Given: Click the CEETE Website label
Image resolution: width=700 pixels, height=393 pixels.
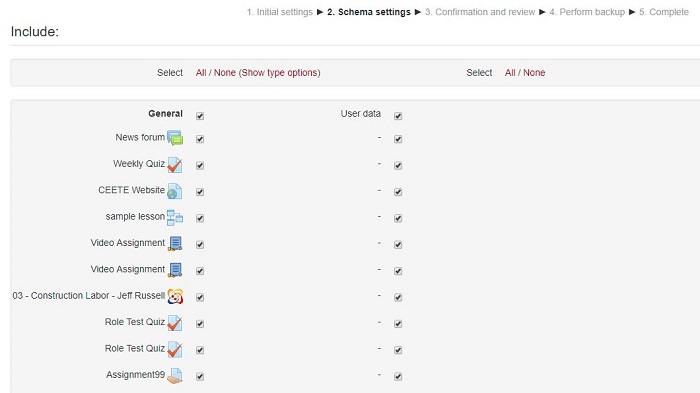Looking at the screenshot, I should click(132, 190).
